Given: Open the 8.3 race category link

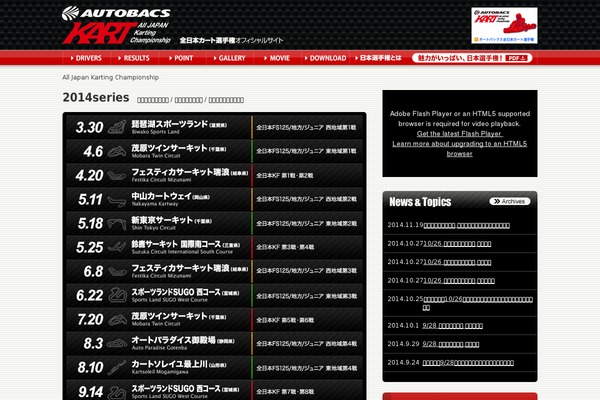Looking at the screenshot, I should coord(307,344).
